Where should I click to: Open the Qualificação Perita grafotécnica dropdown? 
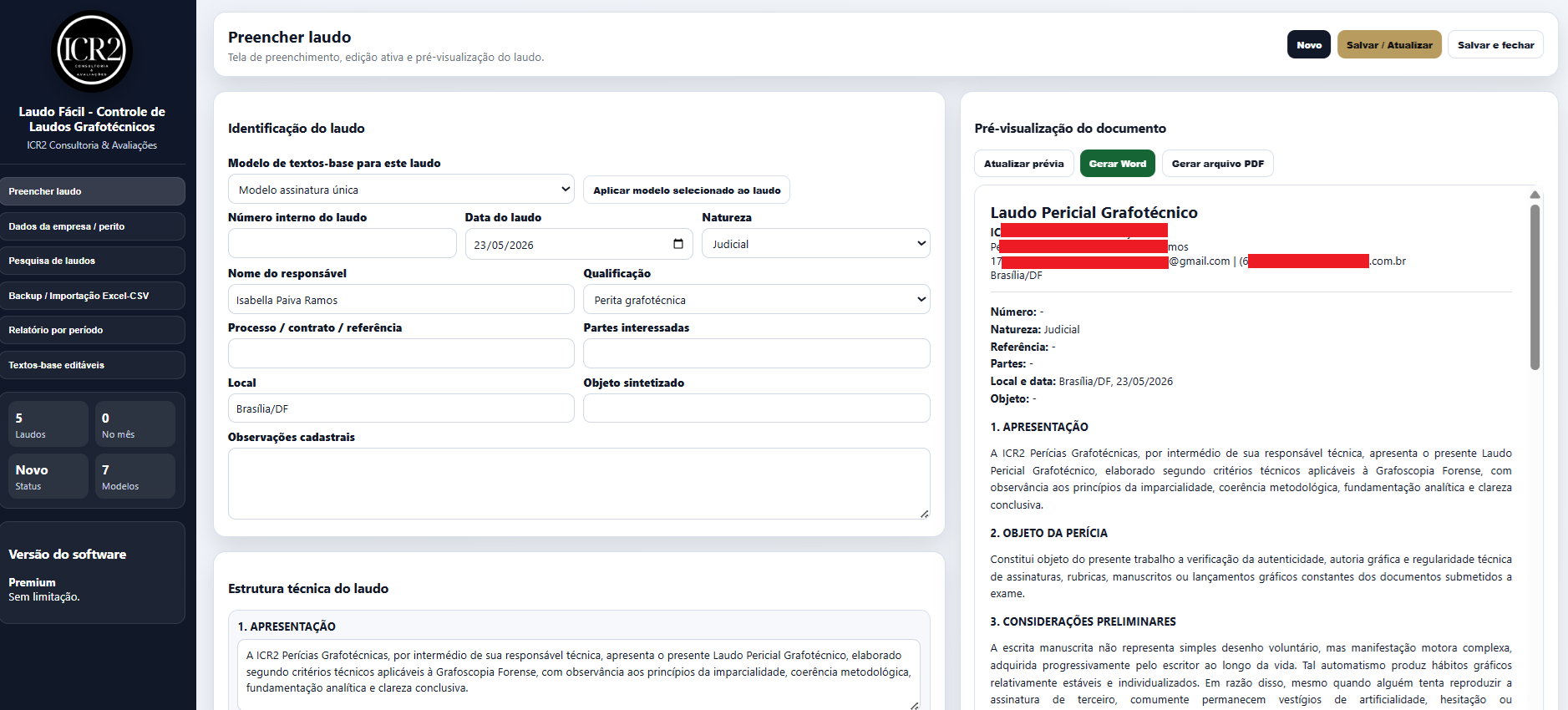[x=757, y=300]
